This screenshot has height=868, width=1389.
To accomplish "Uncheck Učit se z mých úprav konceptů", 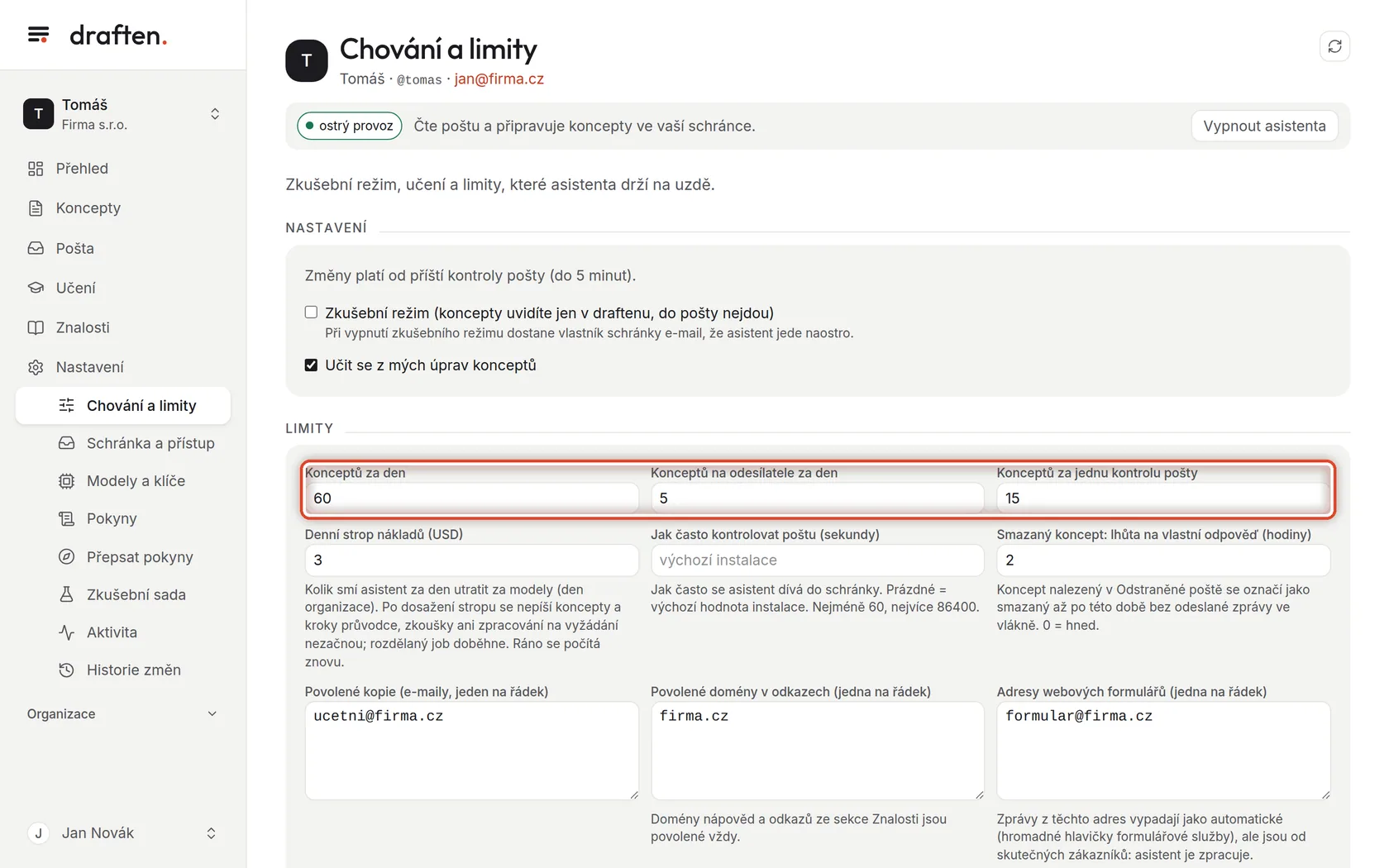I will pyautogui.click(x=311, y=365).
